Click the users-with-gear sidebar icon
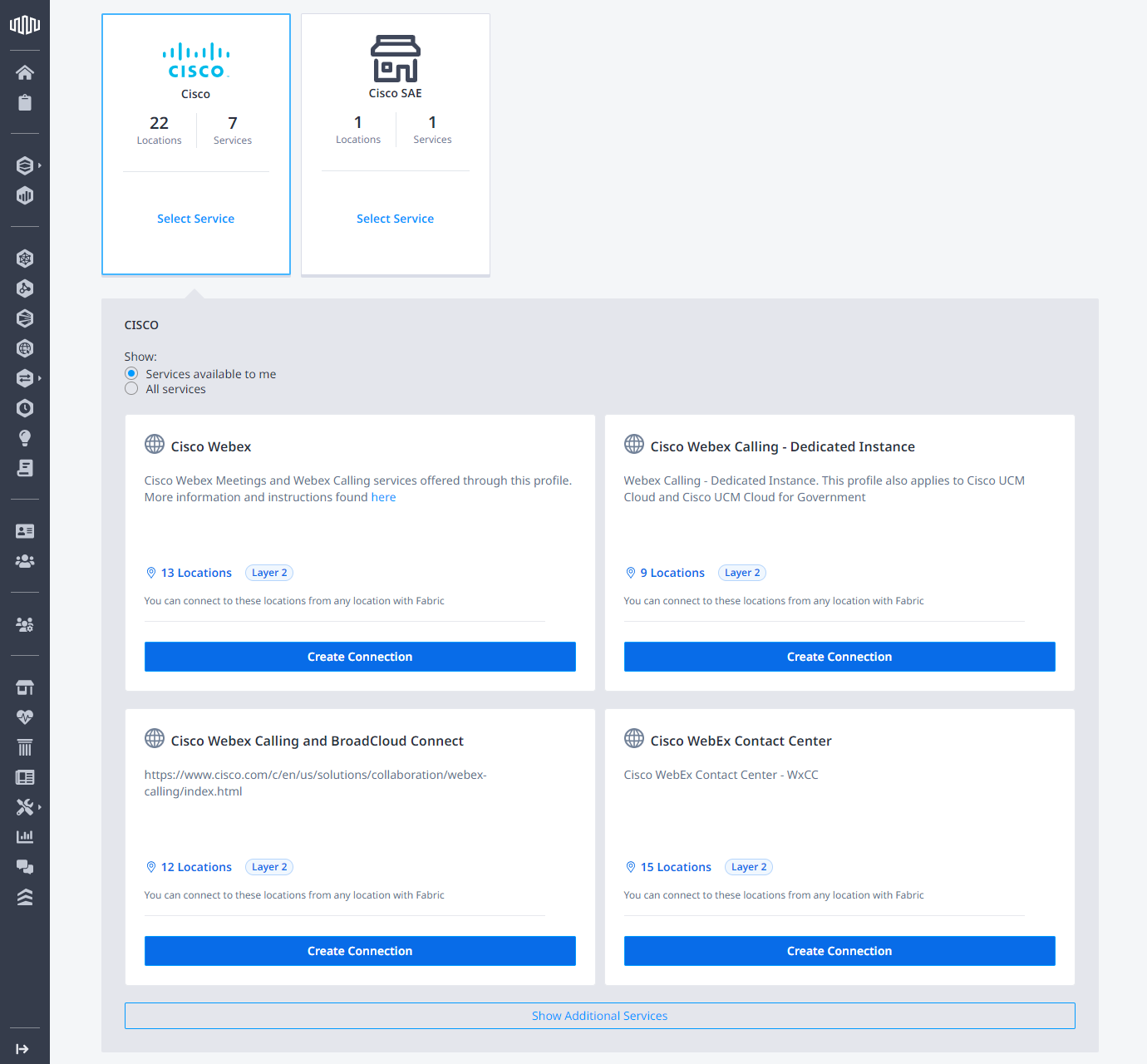Screen dimensions: 1147x1064 coord(25,624)
